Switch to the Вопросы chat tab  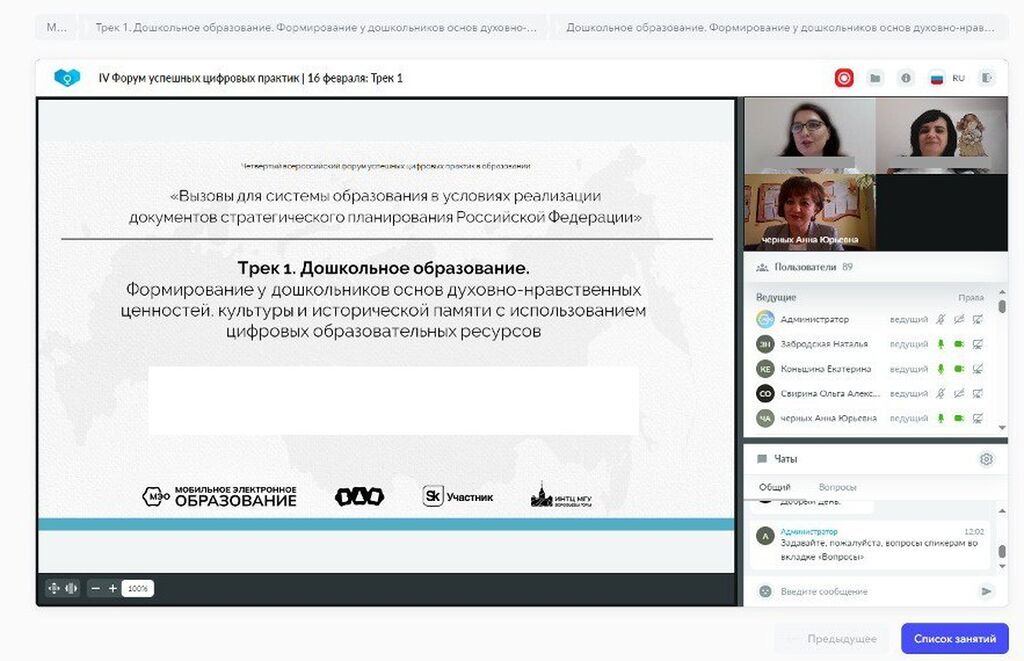point(837,487)
